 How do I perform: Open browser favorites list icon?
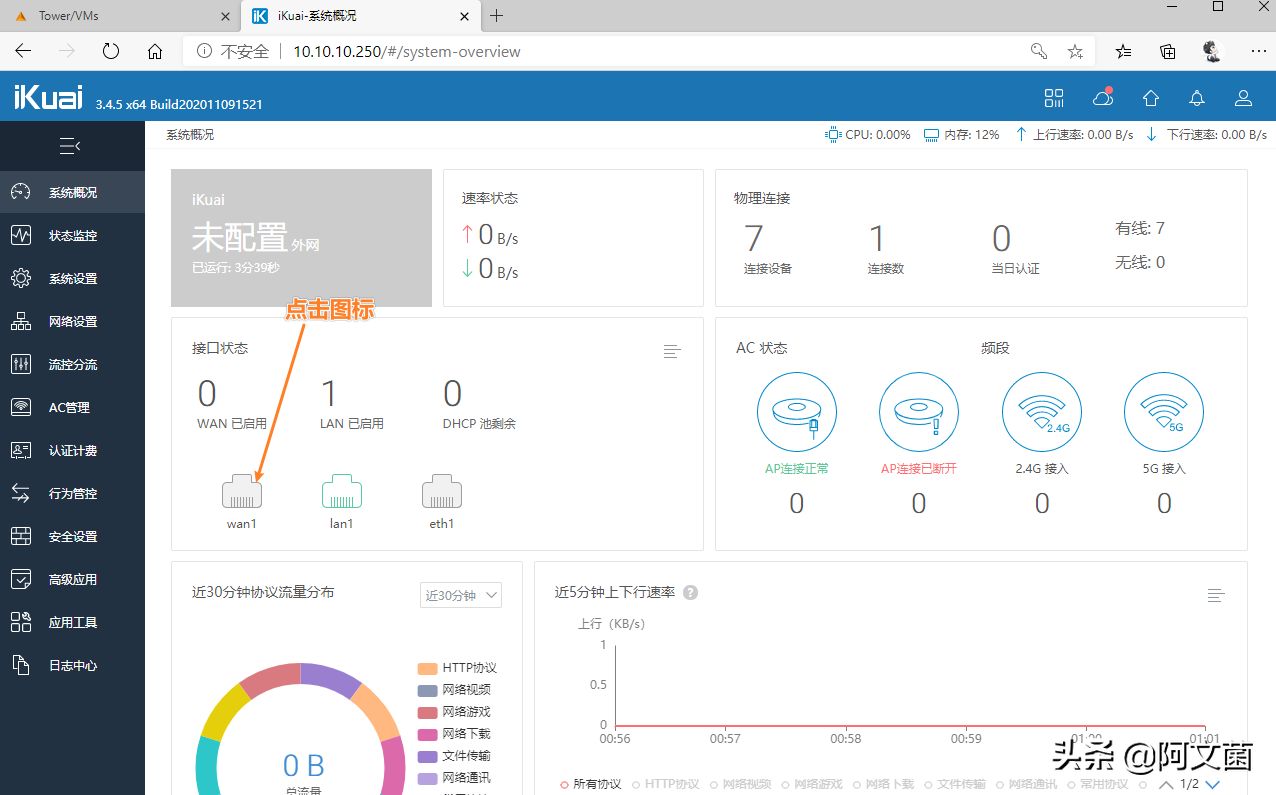[x=1124, y=51]
